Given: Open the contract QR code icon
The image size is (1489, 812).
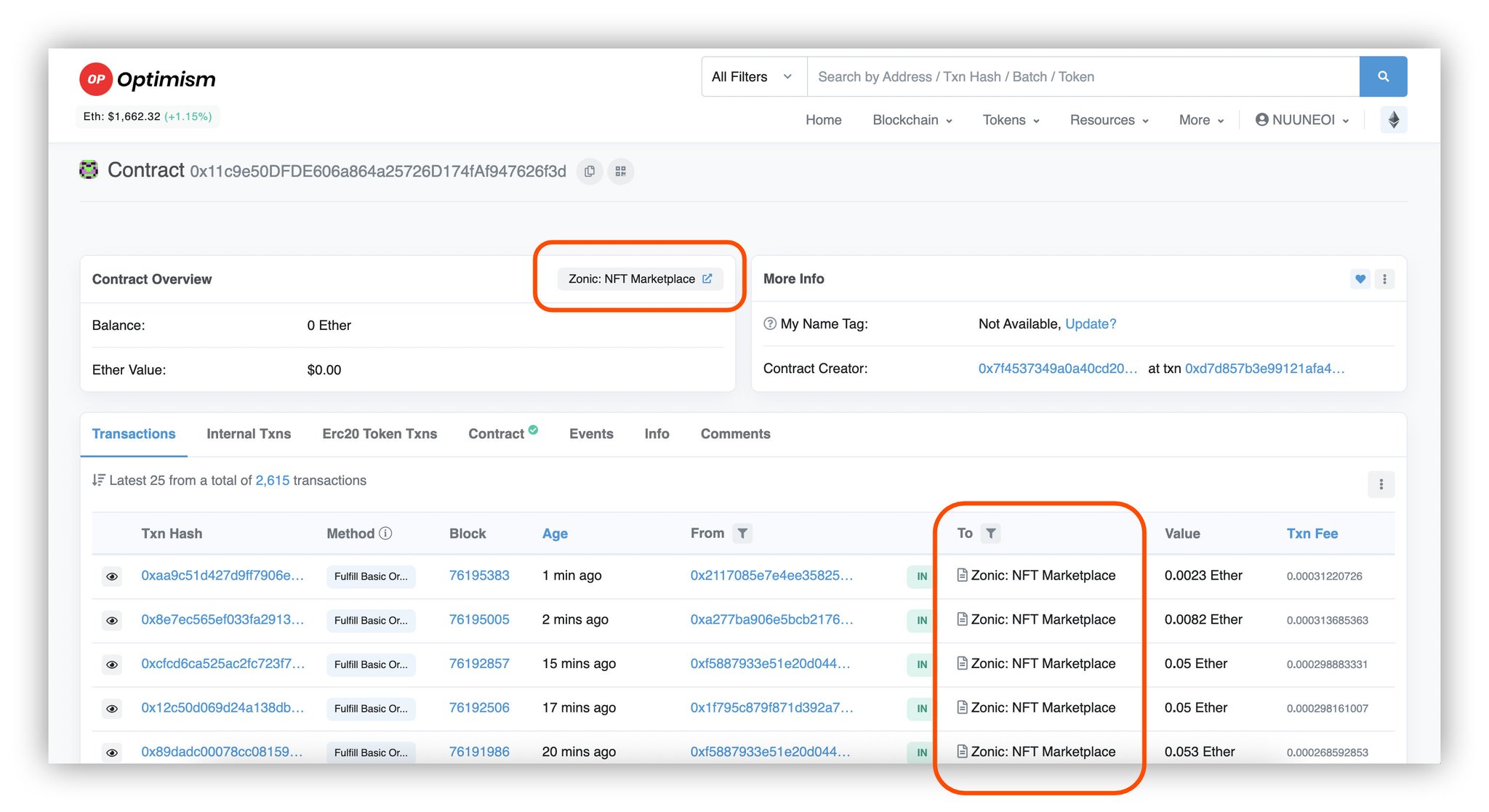Looking at the screenshot, I should click(620, 172).
